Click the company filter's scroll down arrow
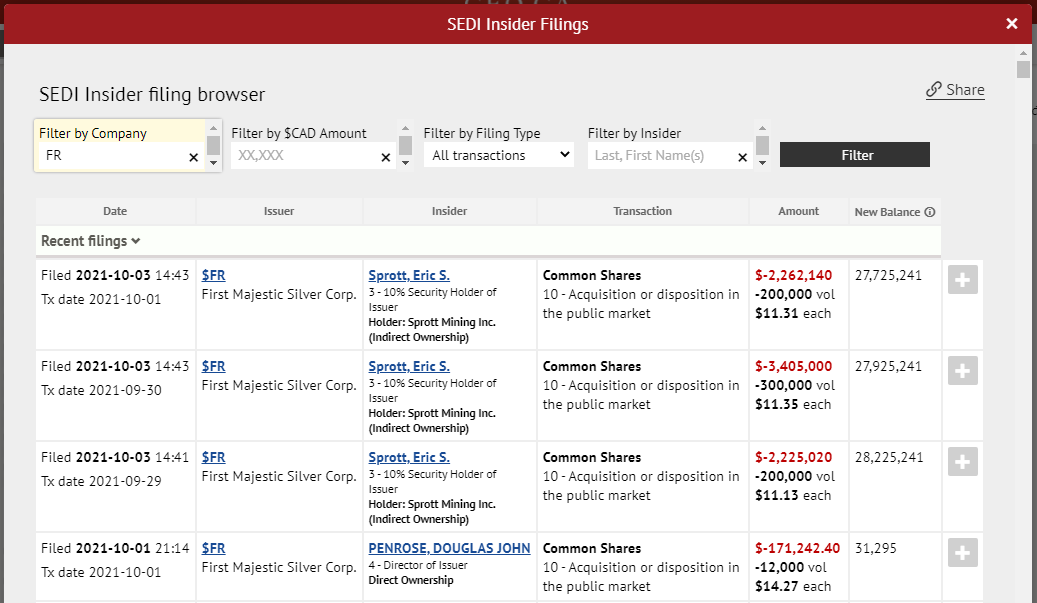The image size is (1037, 603). coord(213,163)
